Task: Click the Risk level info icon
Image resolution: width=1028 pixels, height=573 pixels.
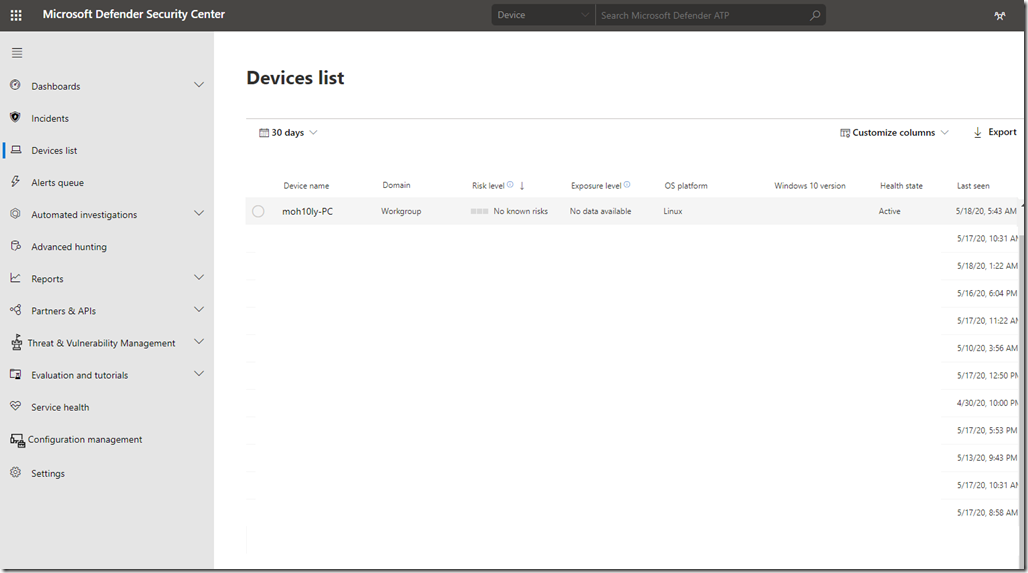Action: 510,185
